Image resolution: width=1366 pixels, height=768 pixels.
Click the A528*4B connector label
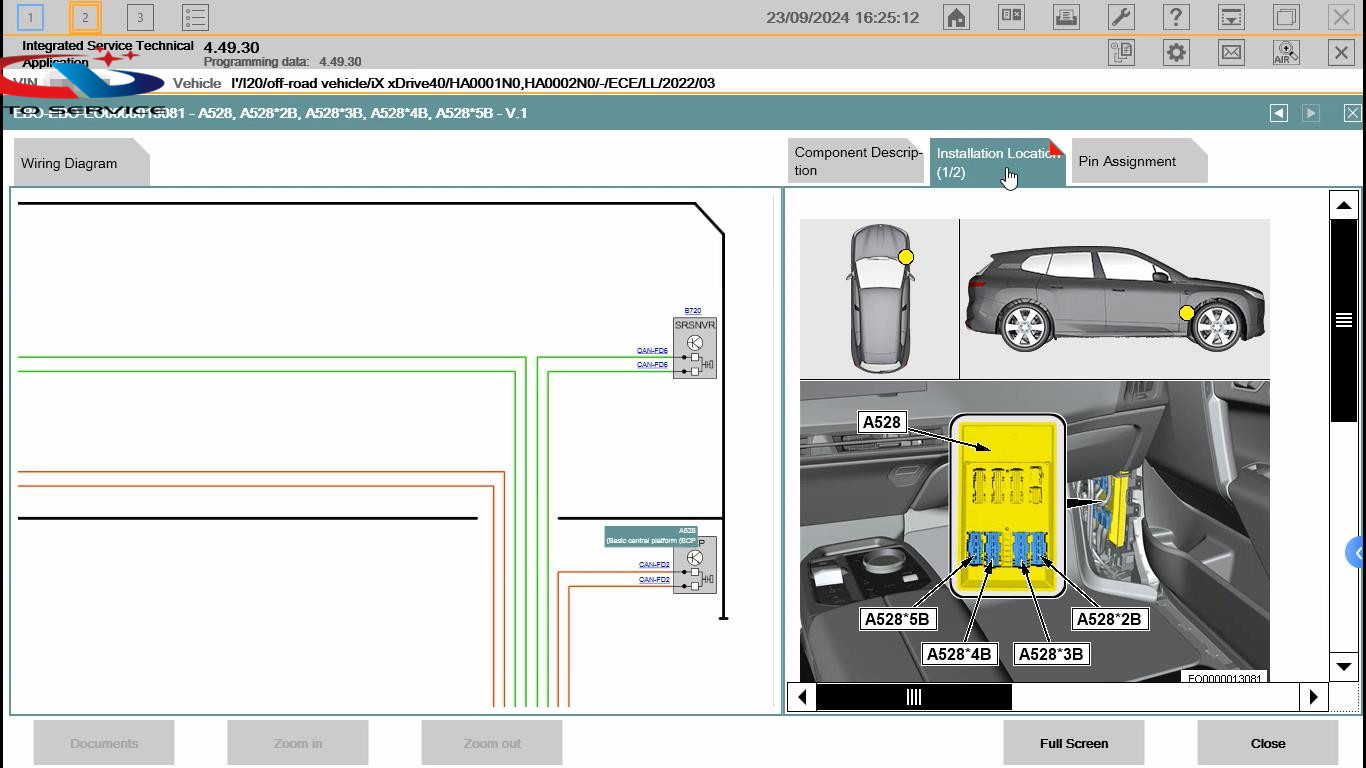click(959, 654)
